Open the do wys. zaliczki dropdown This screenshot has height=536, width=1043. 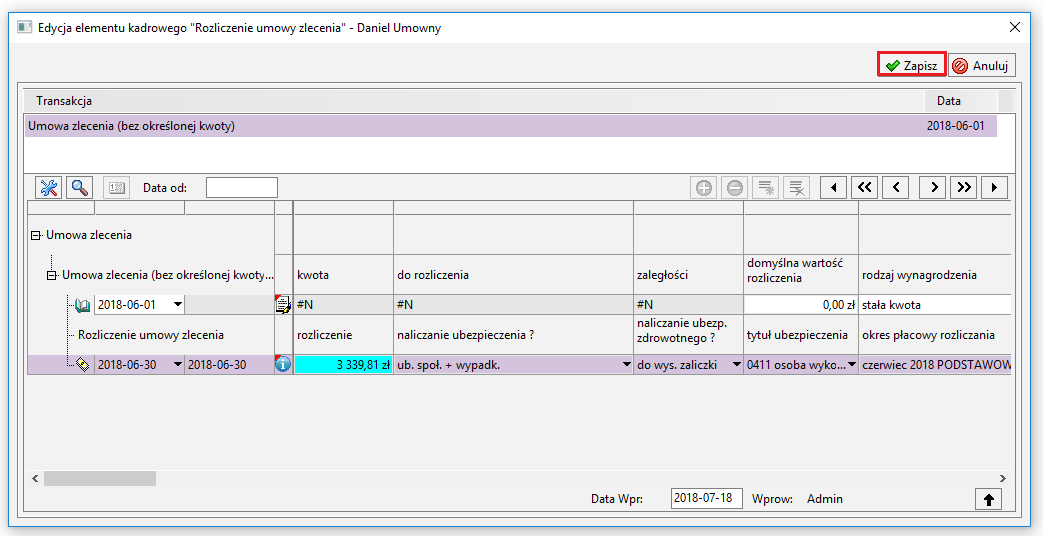[736, 364]
